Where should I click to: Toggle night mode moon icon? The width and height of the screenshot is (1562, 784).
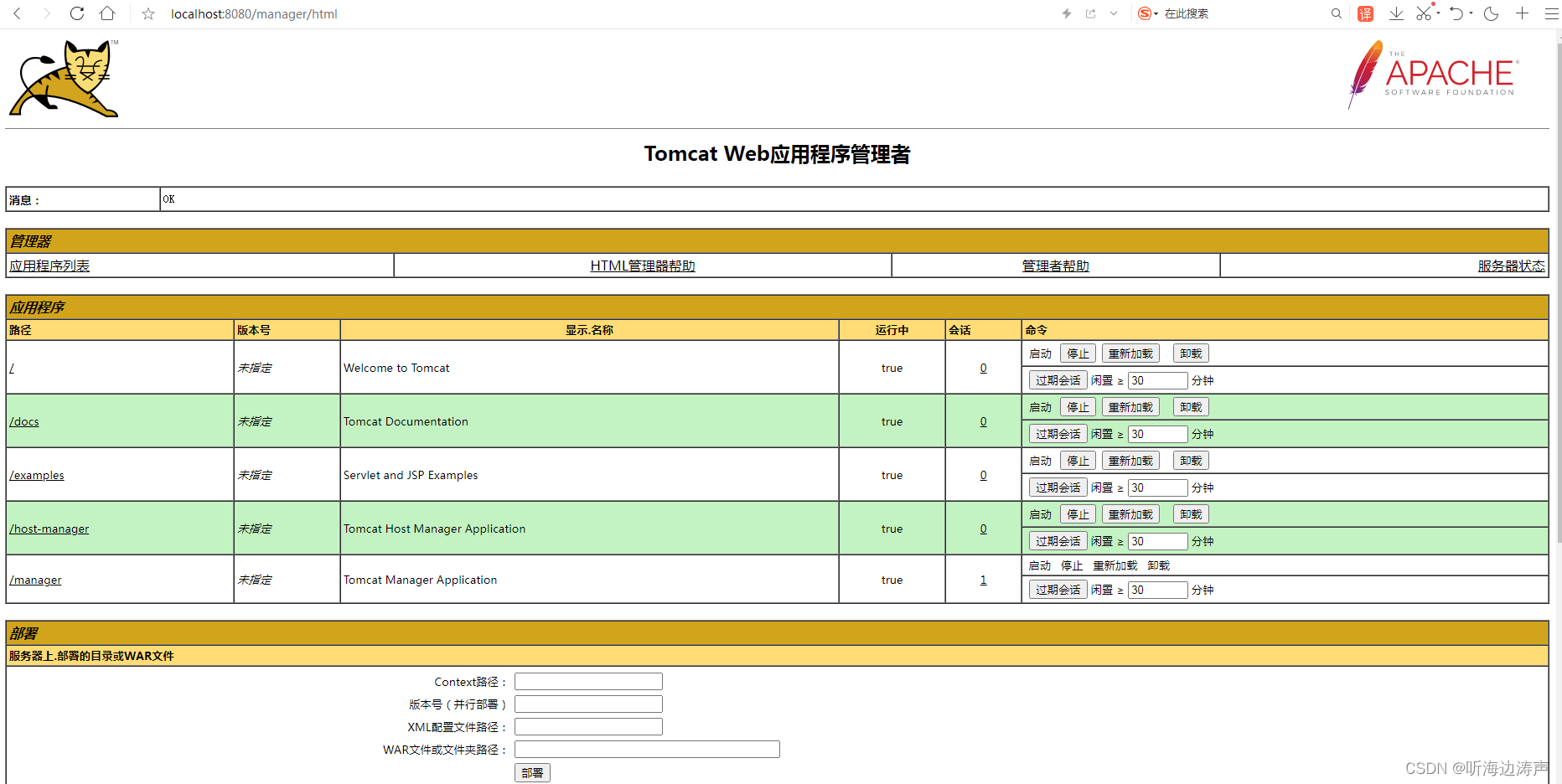(x=1491, y=13)
